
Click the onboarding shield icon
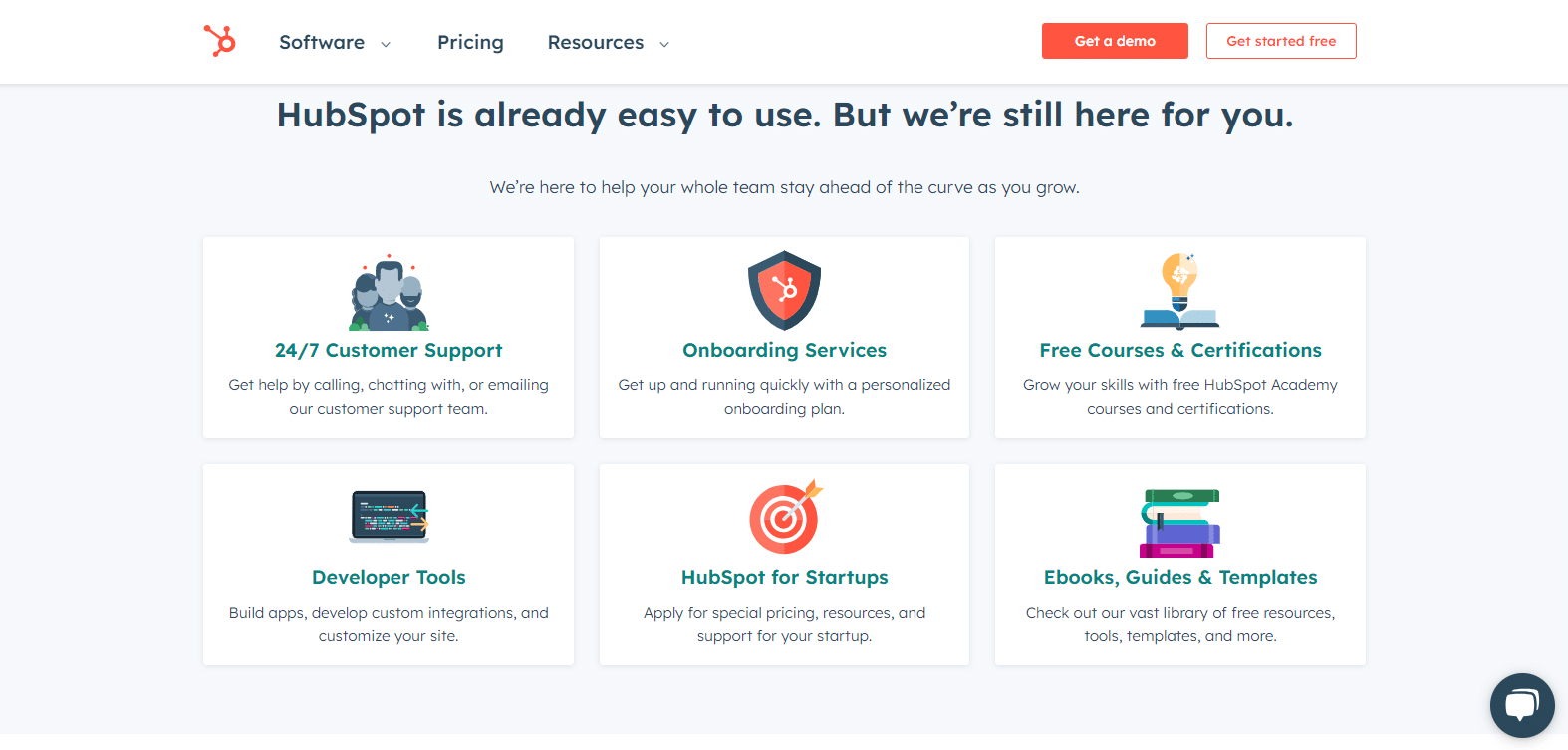[784, 290]
